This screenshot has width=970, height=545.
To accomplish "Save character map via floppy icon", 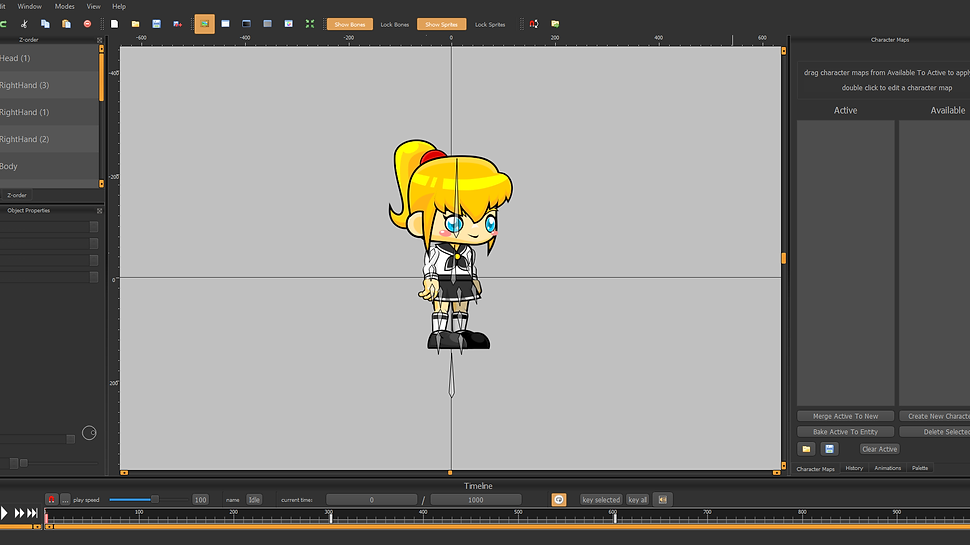I will [830, 449].
